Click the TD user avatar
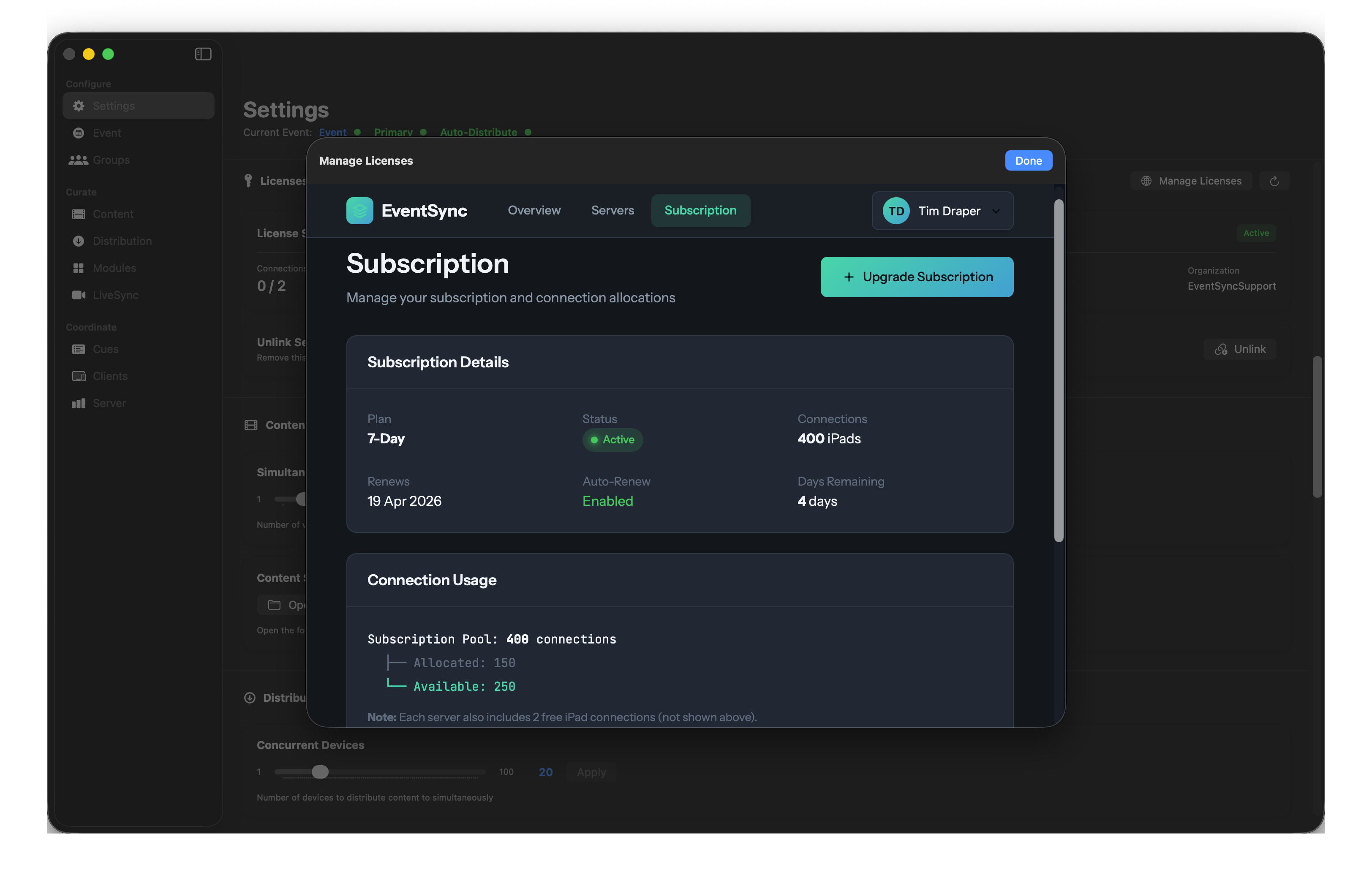 896,212
